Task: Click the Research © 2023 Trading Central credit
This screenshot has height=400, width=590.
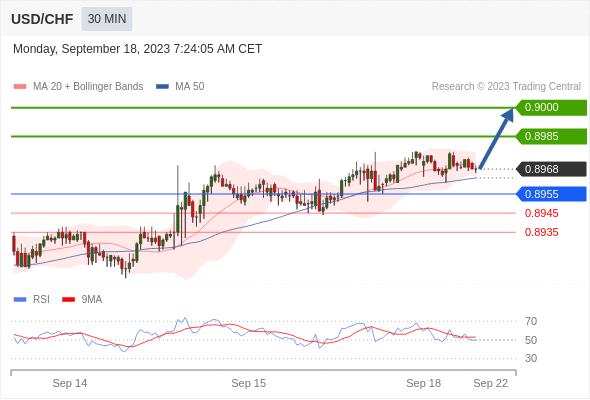Action: [x=506, y=87]
